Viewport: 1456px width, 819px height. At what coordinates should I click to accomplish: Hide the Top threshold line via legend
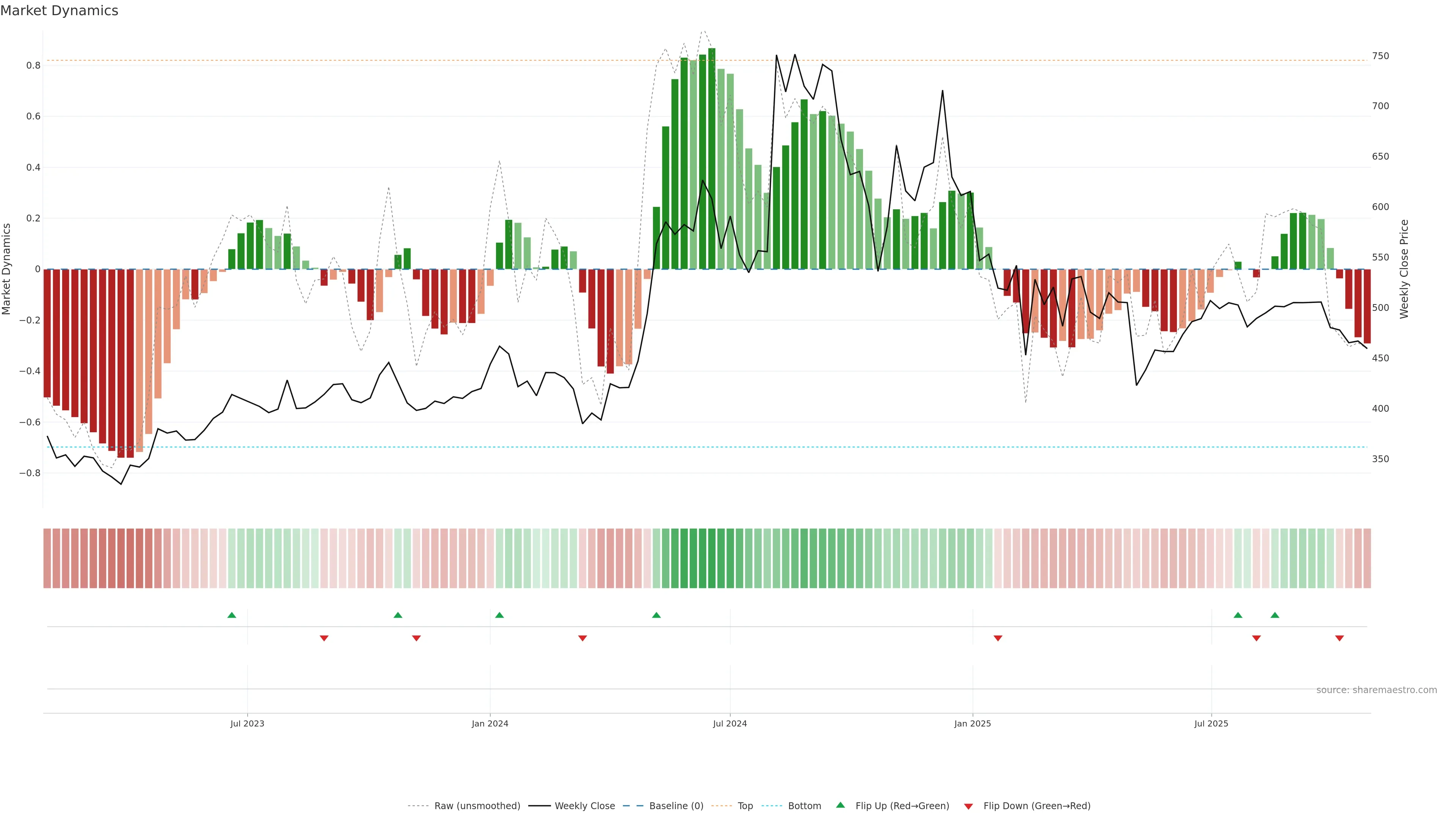point(745,805)
